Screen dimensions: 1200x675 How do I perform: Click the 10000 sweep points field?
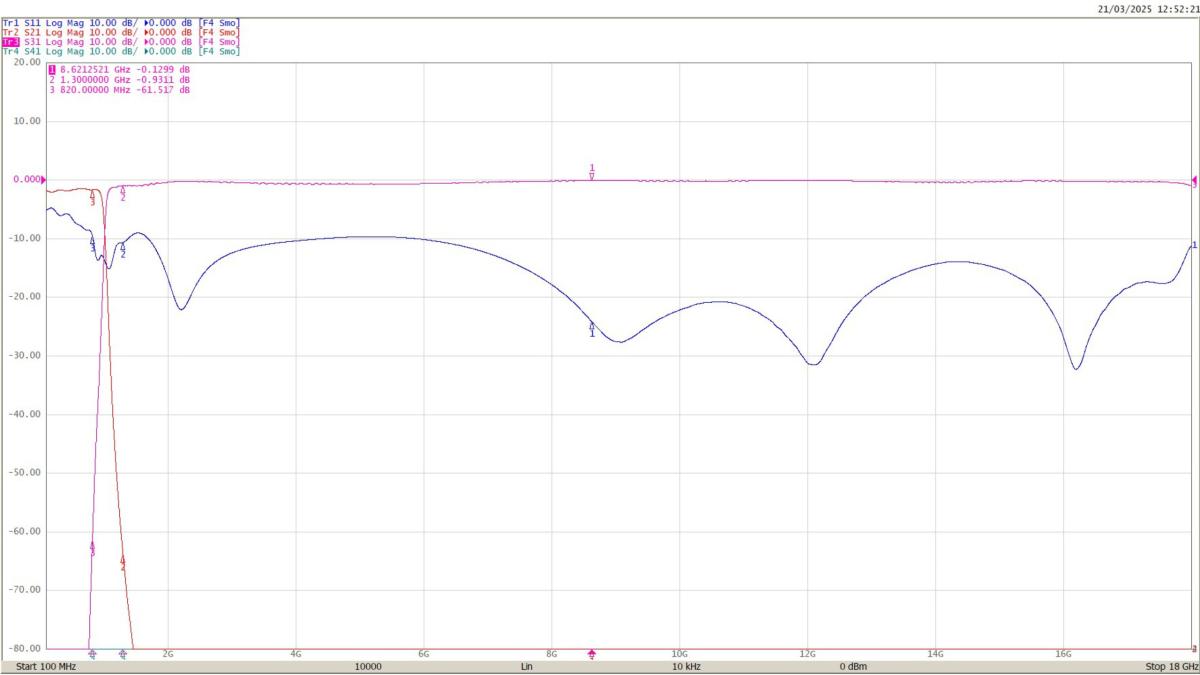(367, 667)
